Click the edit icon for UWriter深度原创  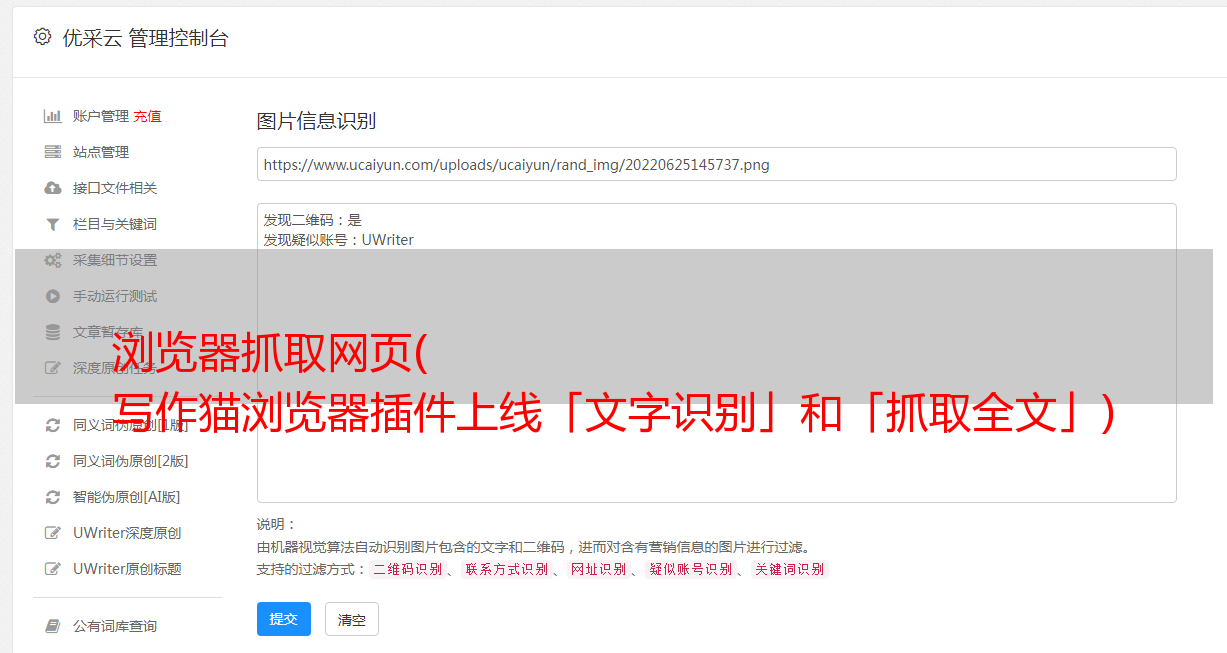[53, 533]
